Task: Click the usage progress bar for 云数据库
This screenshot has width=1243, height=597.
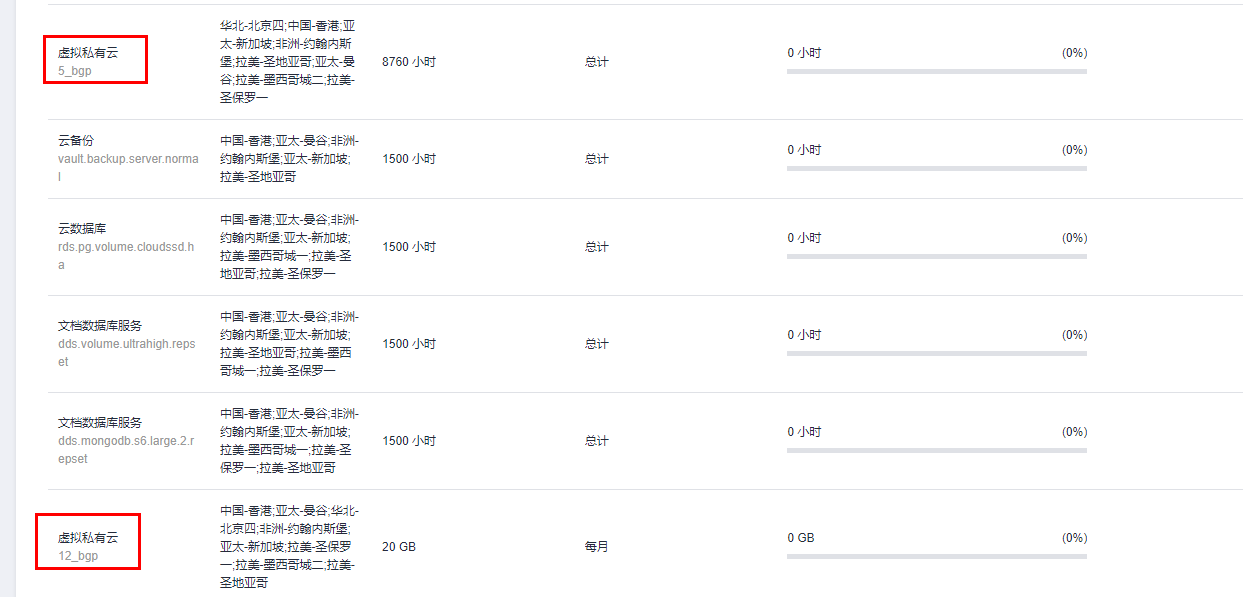Action: [936, 257]
